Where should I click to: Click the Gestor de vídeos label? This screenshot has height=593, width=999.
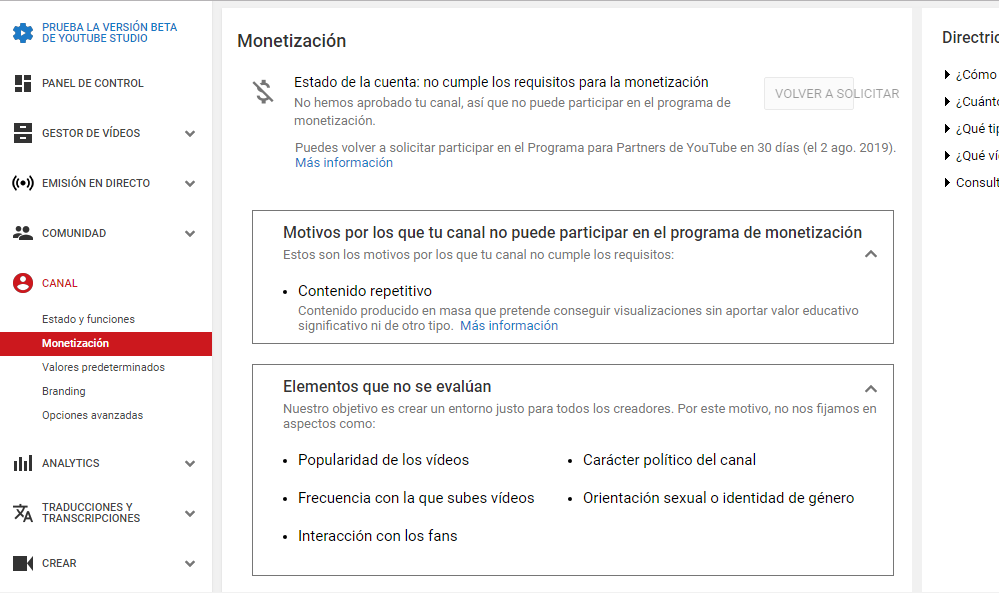coord(91,133)
